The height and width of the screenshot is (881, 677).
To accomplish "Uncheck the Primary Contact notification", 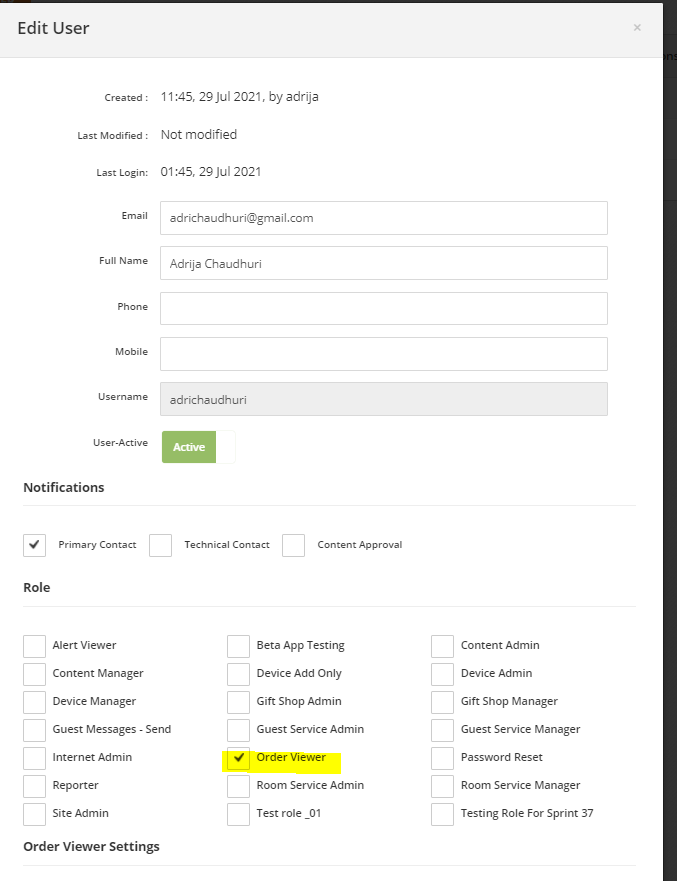I will pos(34,545).
